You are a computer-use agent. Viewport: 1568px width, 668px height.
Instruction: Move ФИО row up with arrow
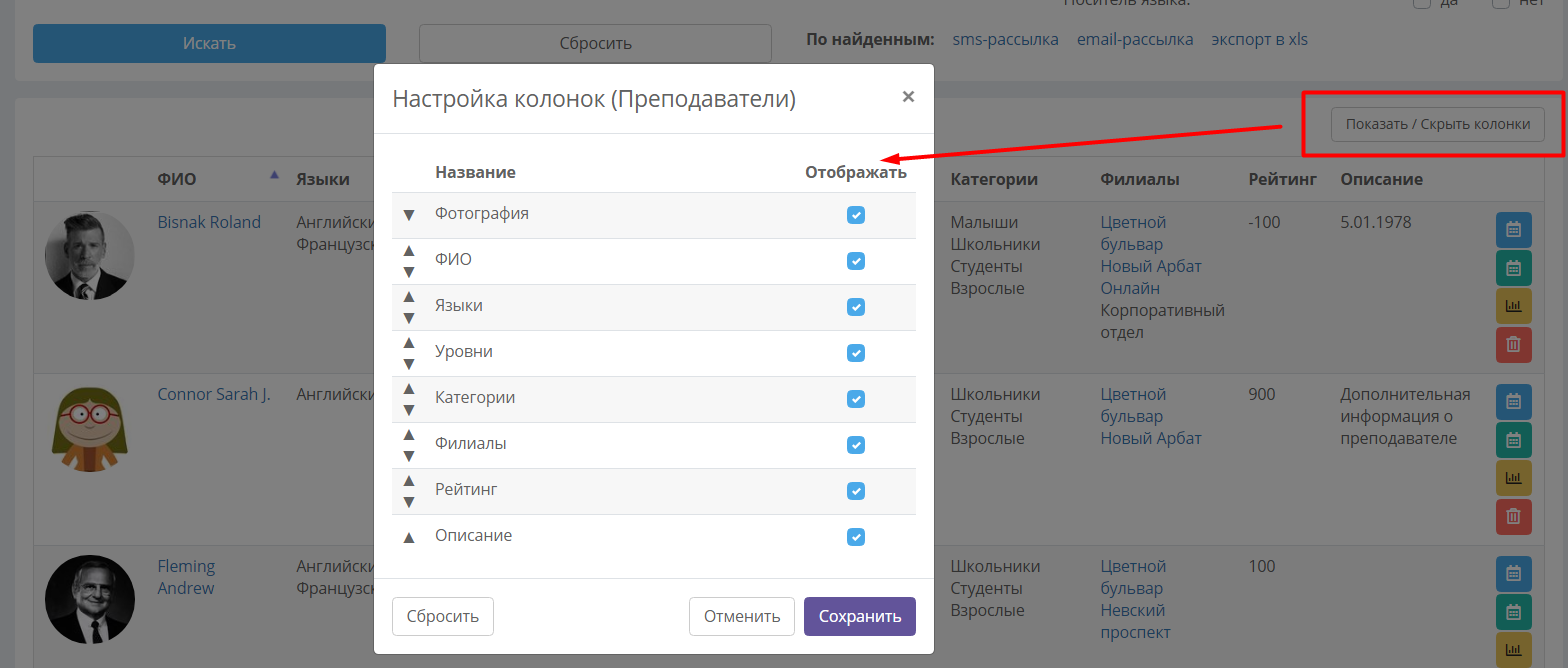pyautogui.click(x=408, y=250)
